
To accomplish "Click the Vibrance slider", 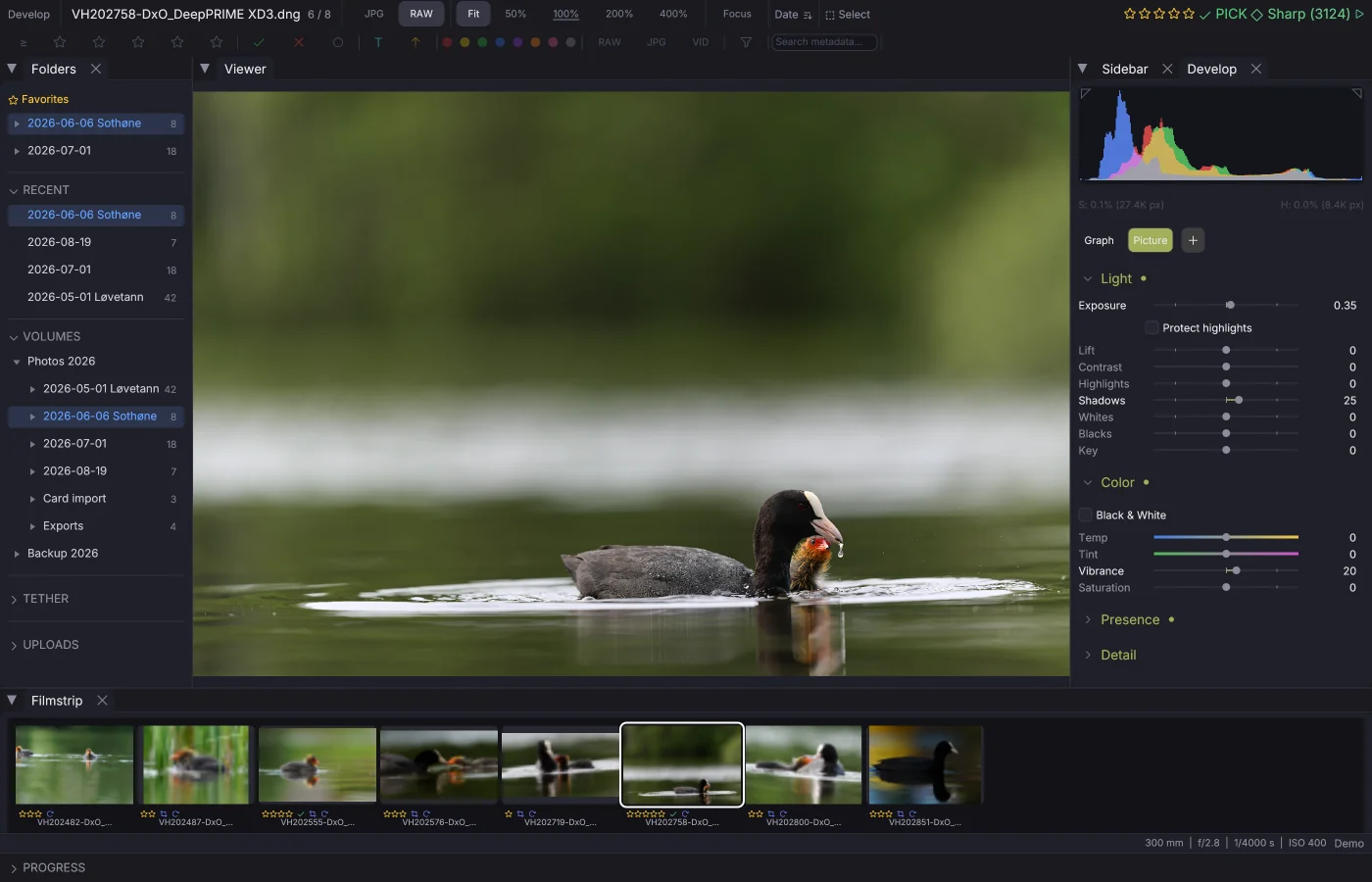I will pyautogui.click(x=1226, y=570).
